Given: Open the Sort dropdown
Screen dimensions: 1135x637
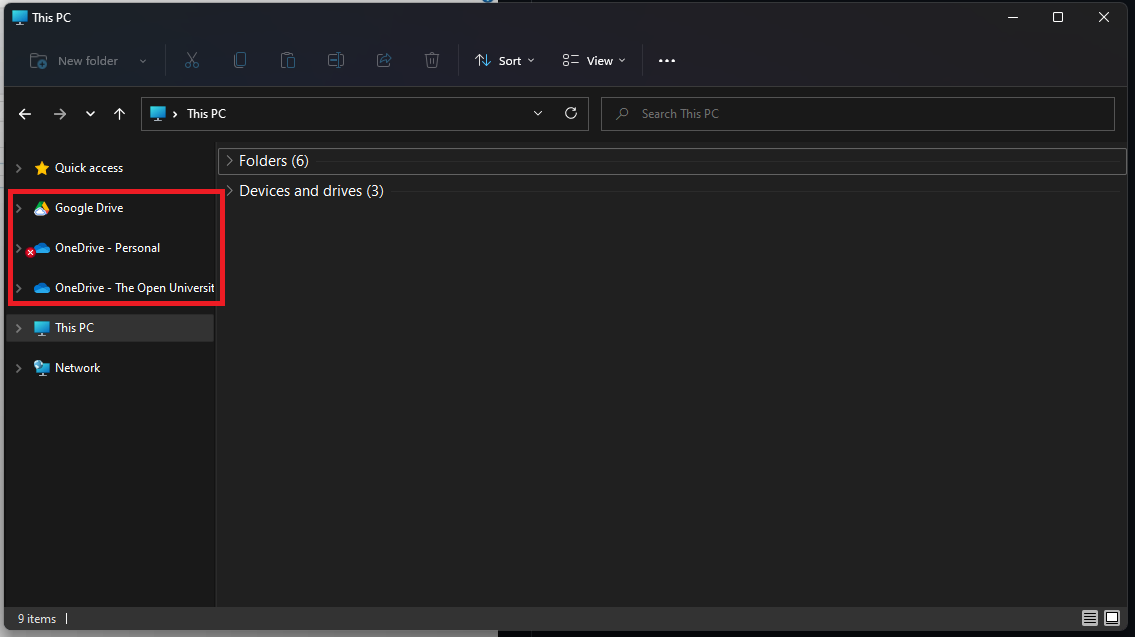Looking at the screenshot, I should 505,60.
